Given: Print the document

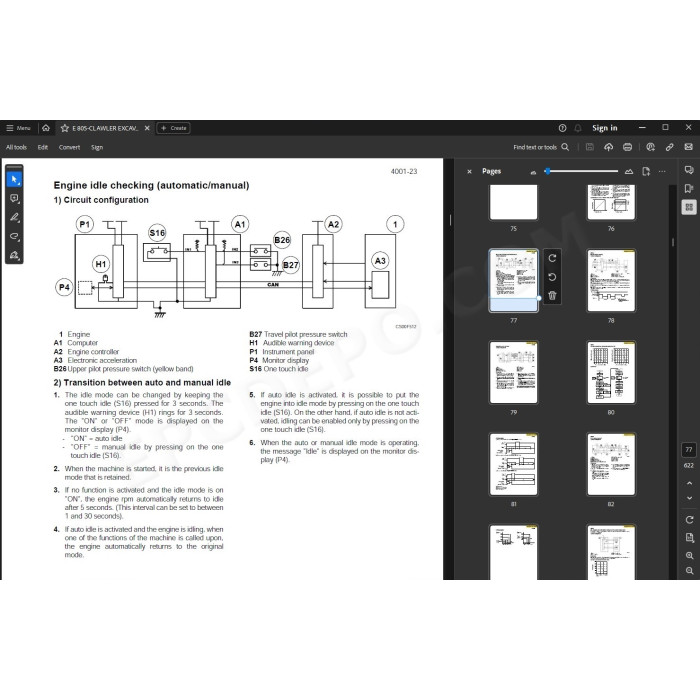Looking at the screenshot, I should point(627,147).
